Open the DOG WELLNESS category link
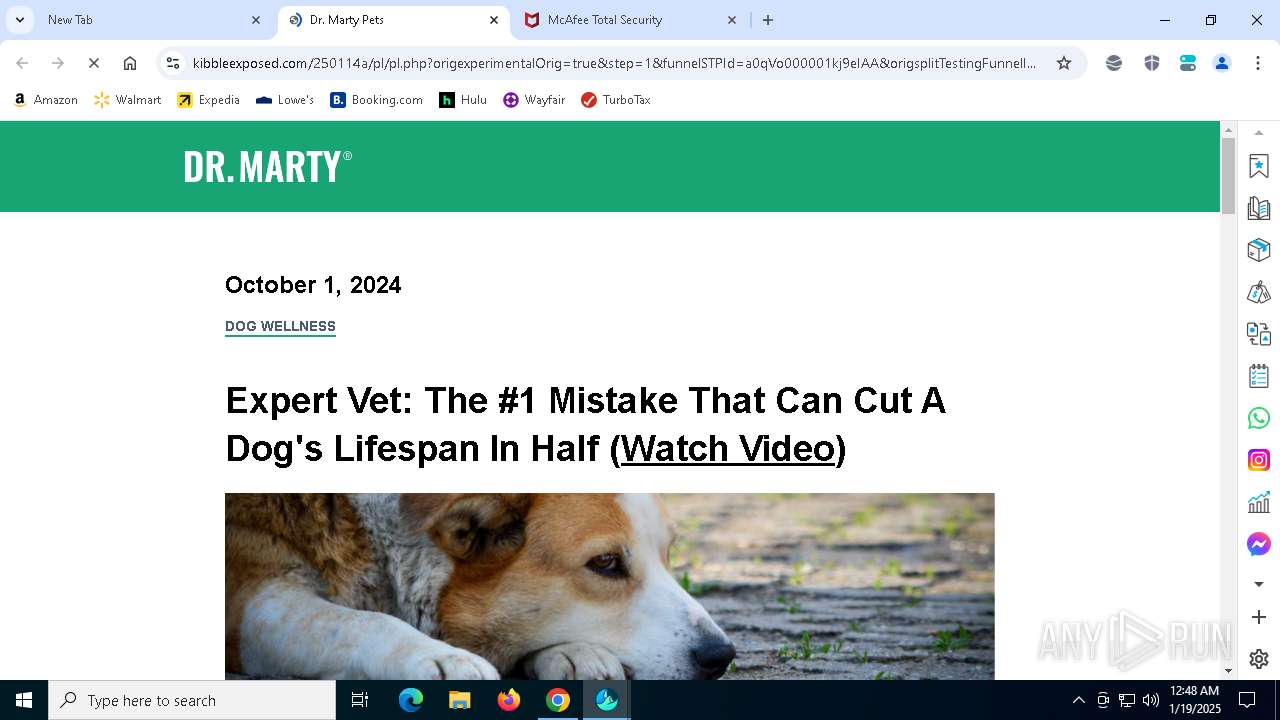1280x720 pixels. pos(280,326)
